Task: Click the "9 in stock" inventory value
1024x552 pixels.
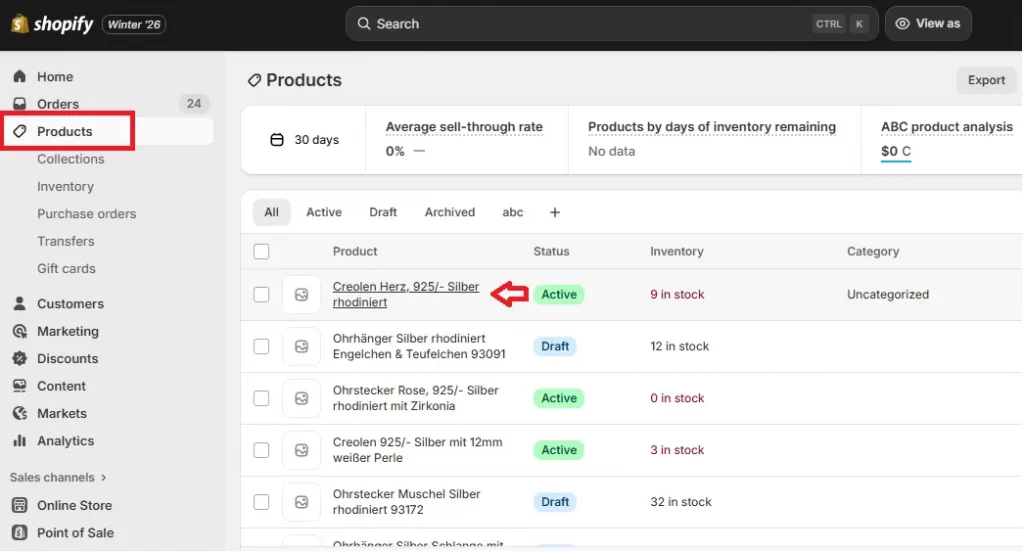Action: 677,295
